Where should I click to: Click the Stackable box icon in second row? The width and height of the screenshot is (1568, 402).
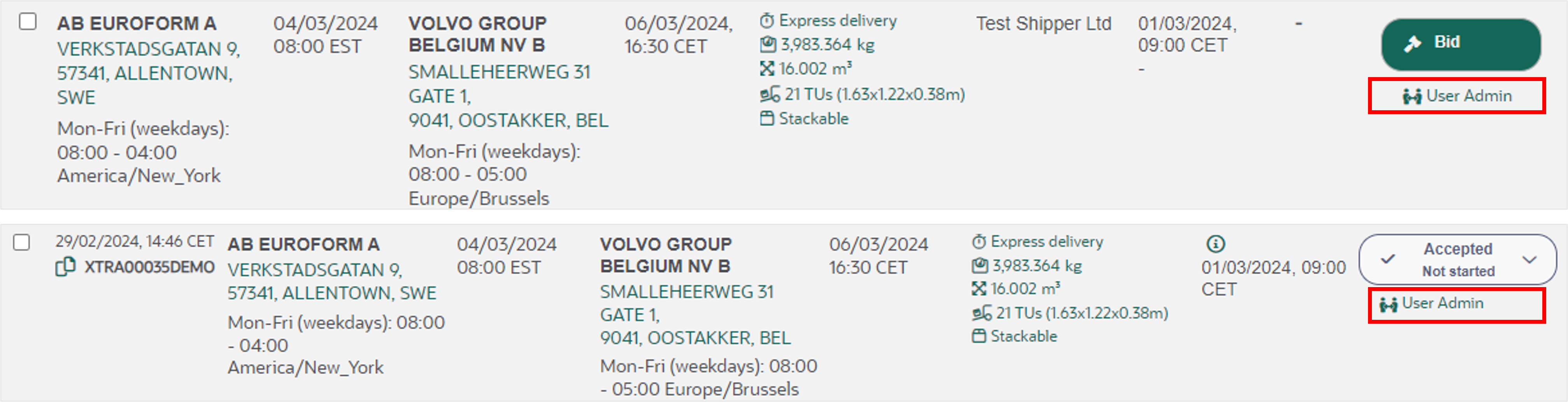[979, 336]
